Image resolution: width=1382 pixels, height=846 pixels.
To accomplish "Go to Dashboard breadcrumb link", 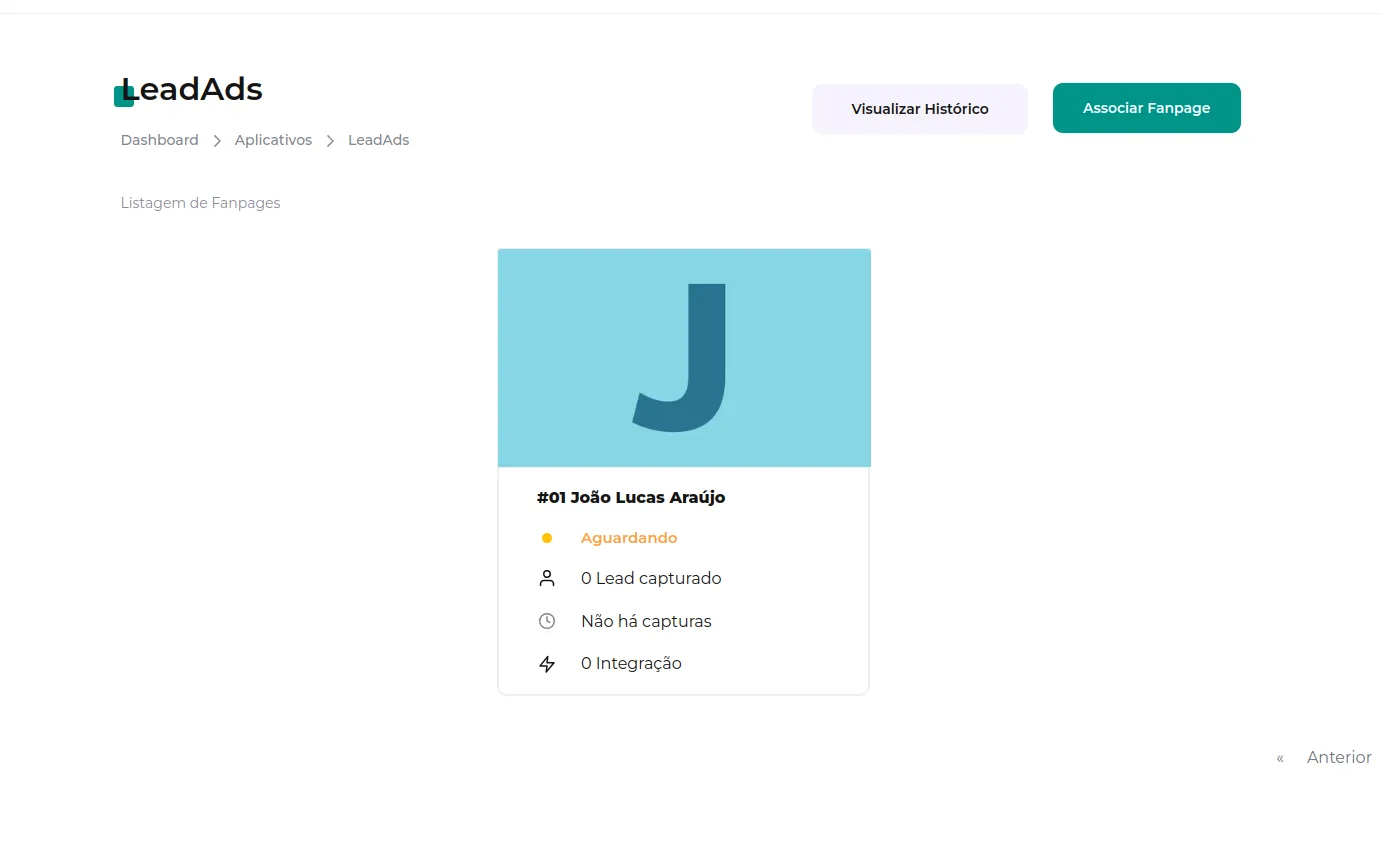I will pos(160,140).
